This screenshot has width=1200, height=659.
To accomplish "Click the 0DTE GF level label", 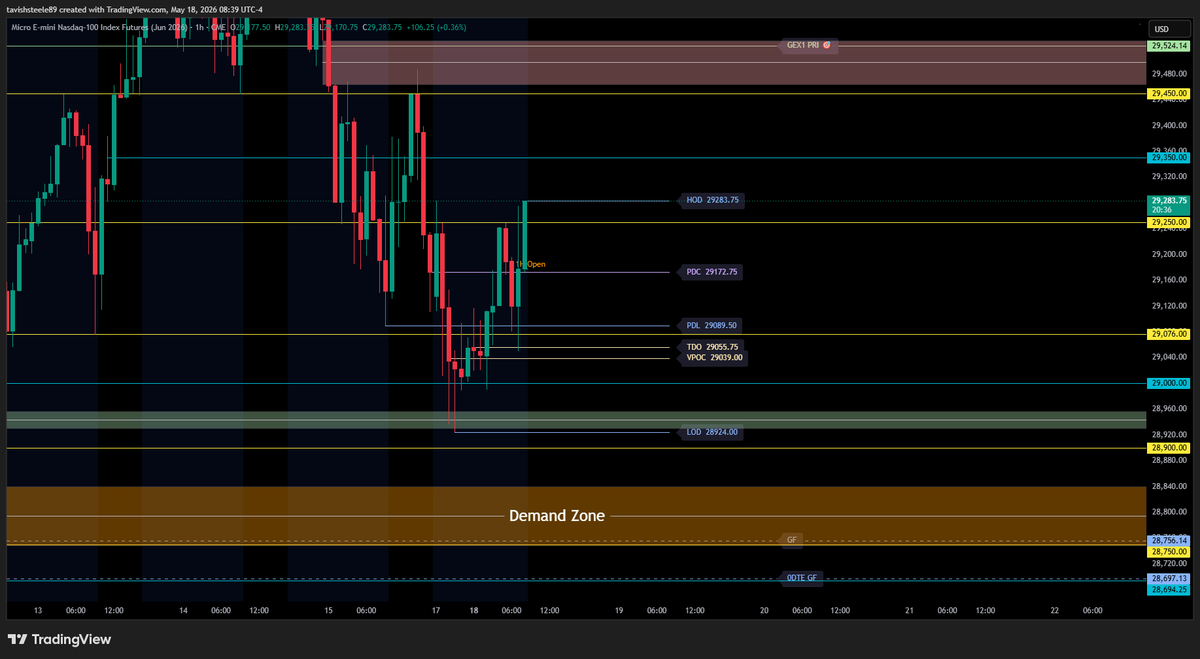I will pos(802,578).
